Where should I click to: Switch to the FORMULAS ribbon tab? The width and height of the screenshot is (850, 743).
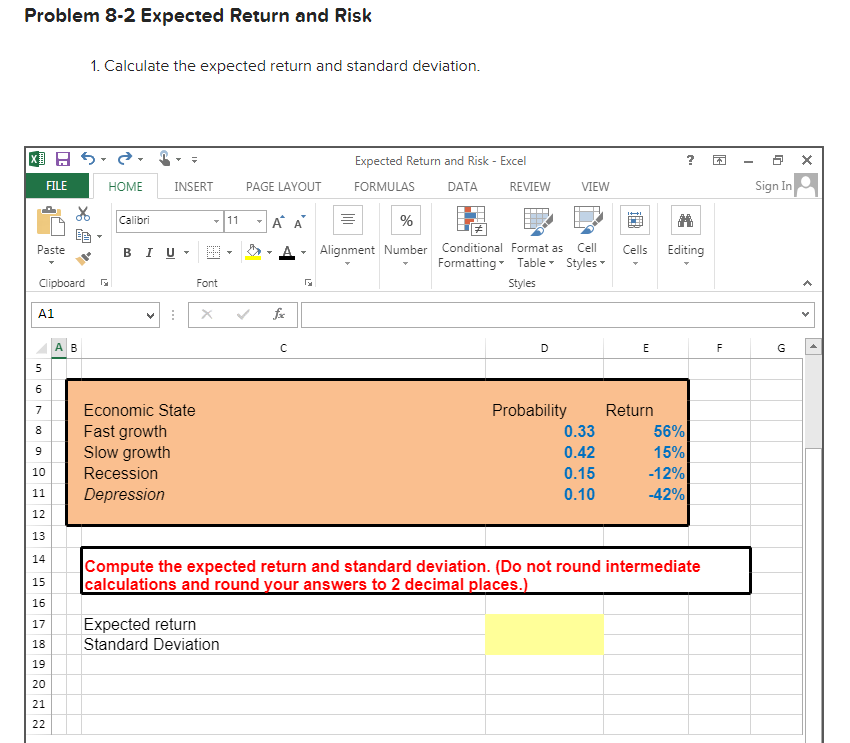(384, 187)
